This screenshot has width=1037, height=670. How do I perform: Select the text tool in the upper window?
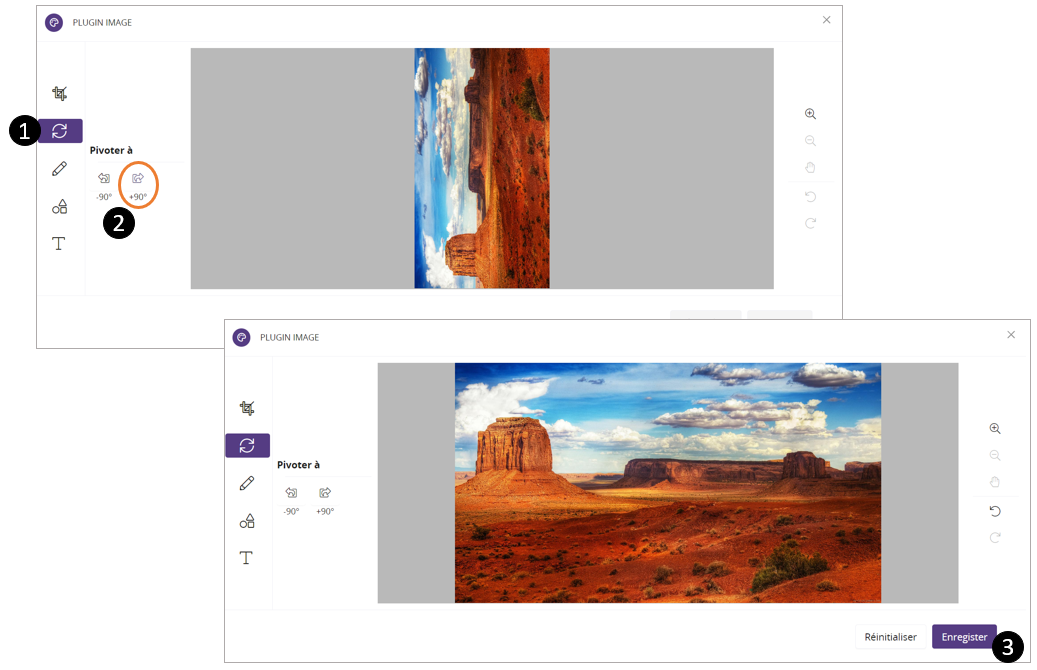(60, 244)
